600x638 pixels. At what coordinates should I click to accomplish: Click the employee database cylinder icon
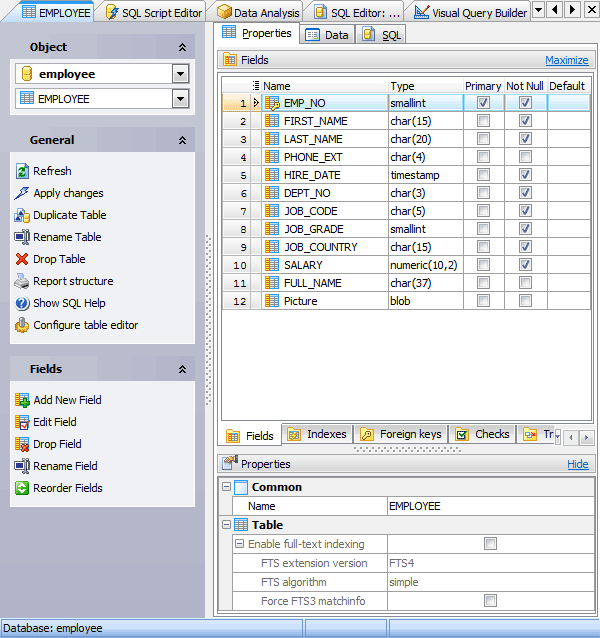point(27,74)
